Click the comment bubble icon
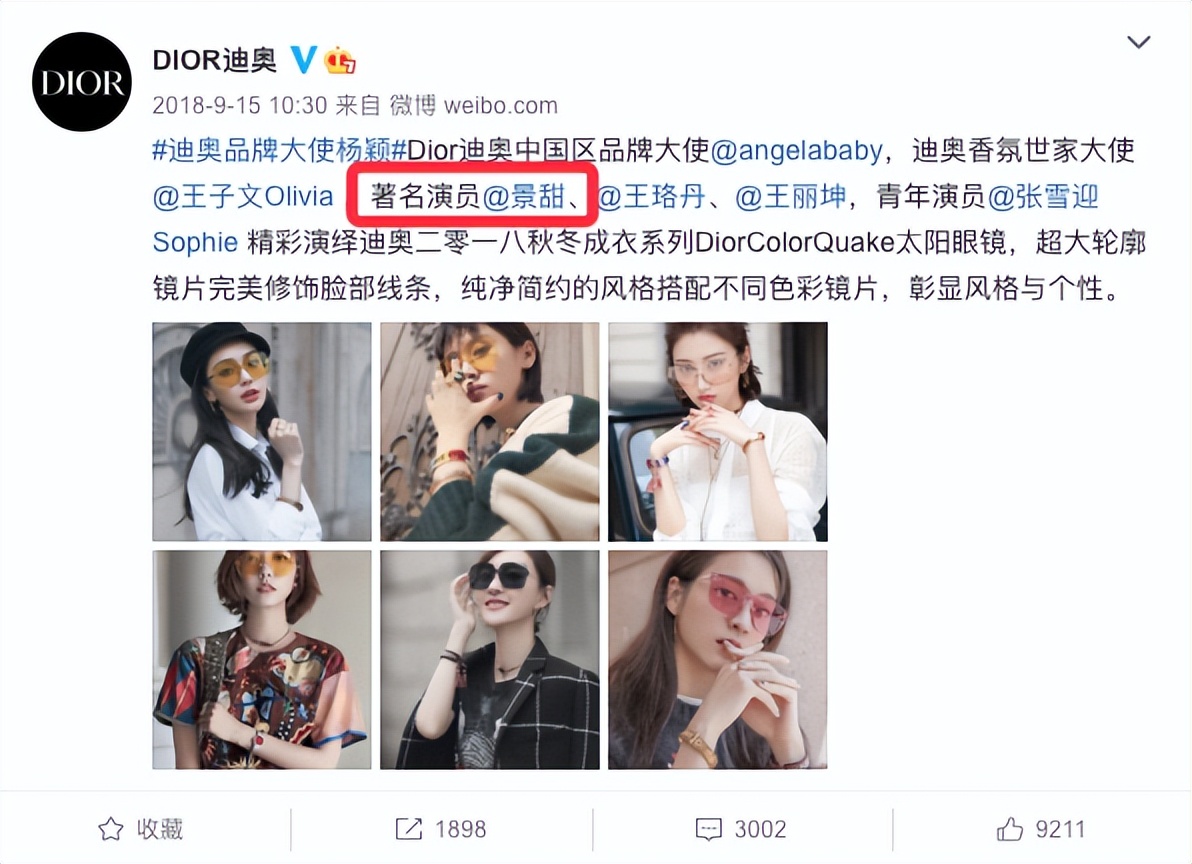 (x=709, y=829)
